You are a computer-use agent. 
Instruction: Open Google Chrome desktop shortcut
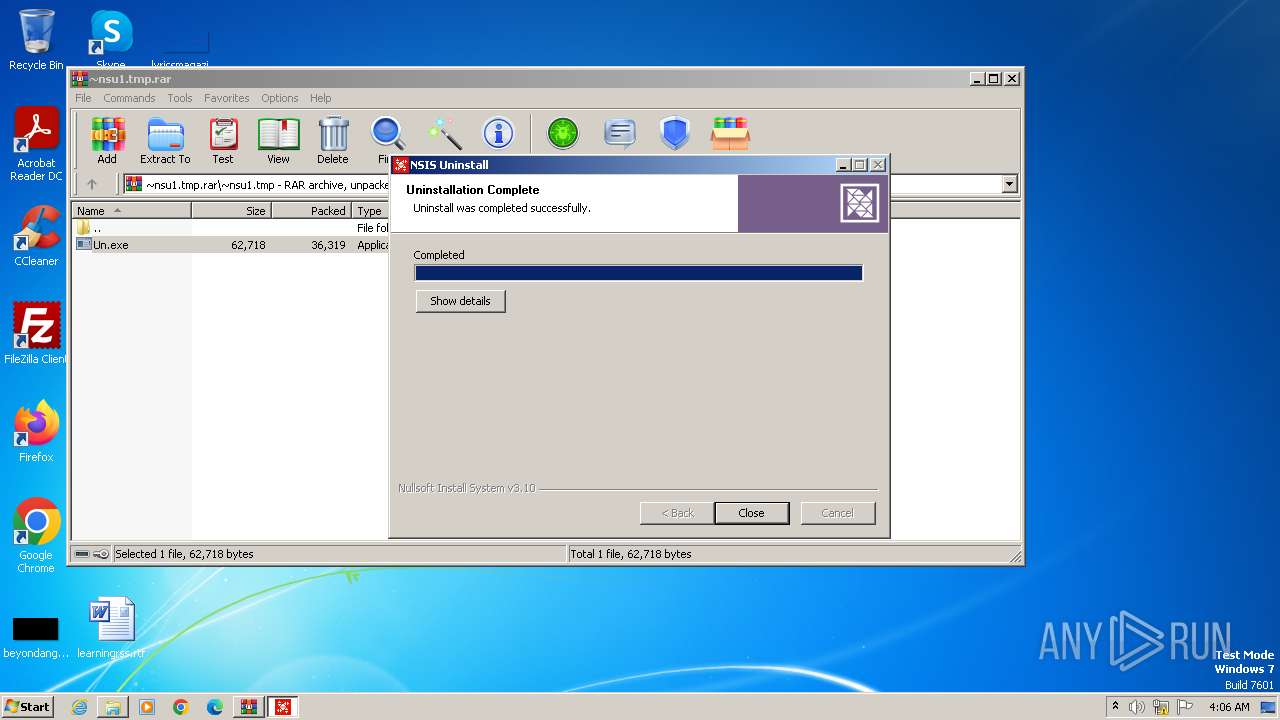point(36,536)
